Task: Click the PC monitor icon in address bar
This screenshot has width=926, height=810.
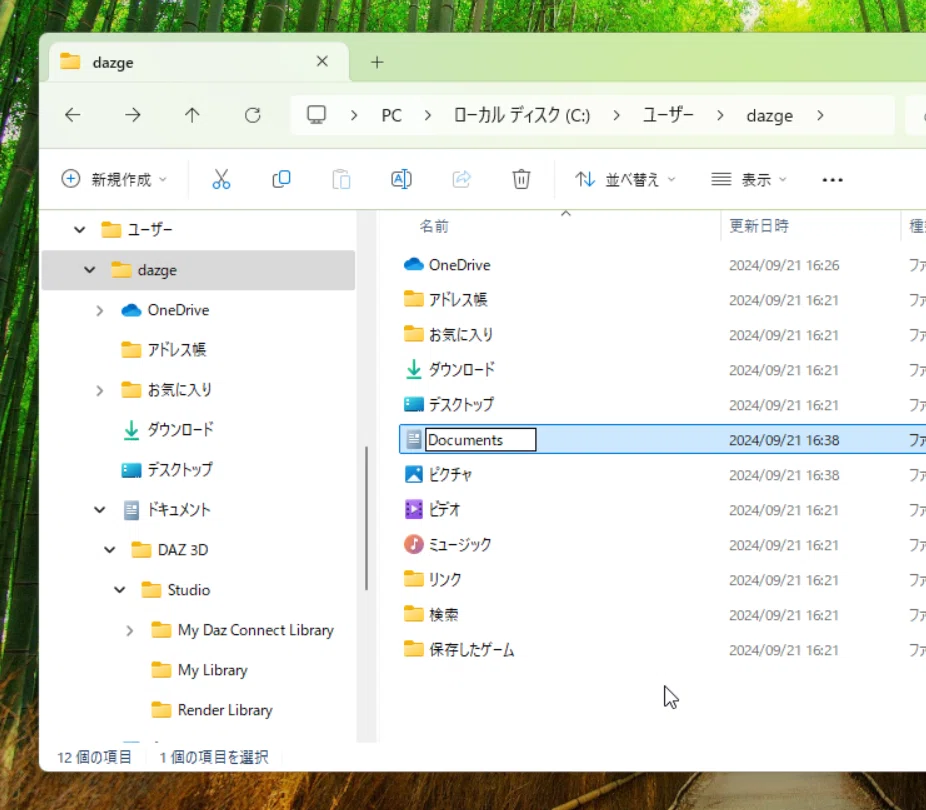Action: [317, 115]
